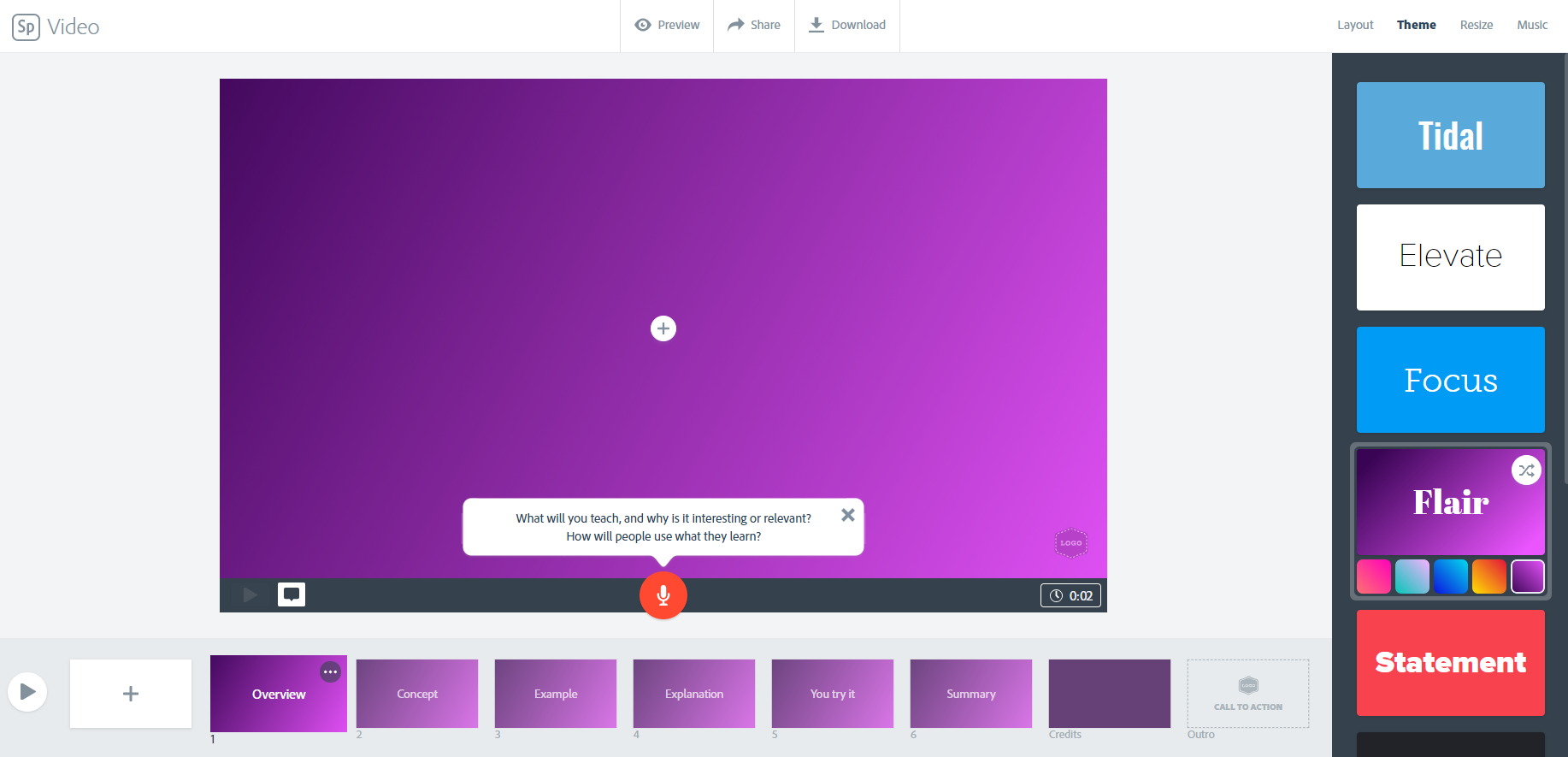
Task: Select the Summary slide
Action: tap(971, 694)
